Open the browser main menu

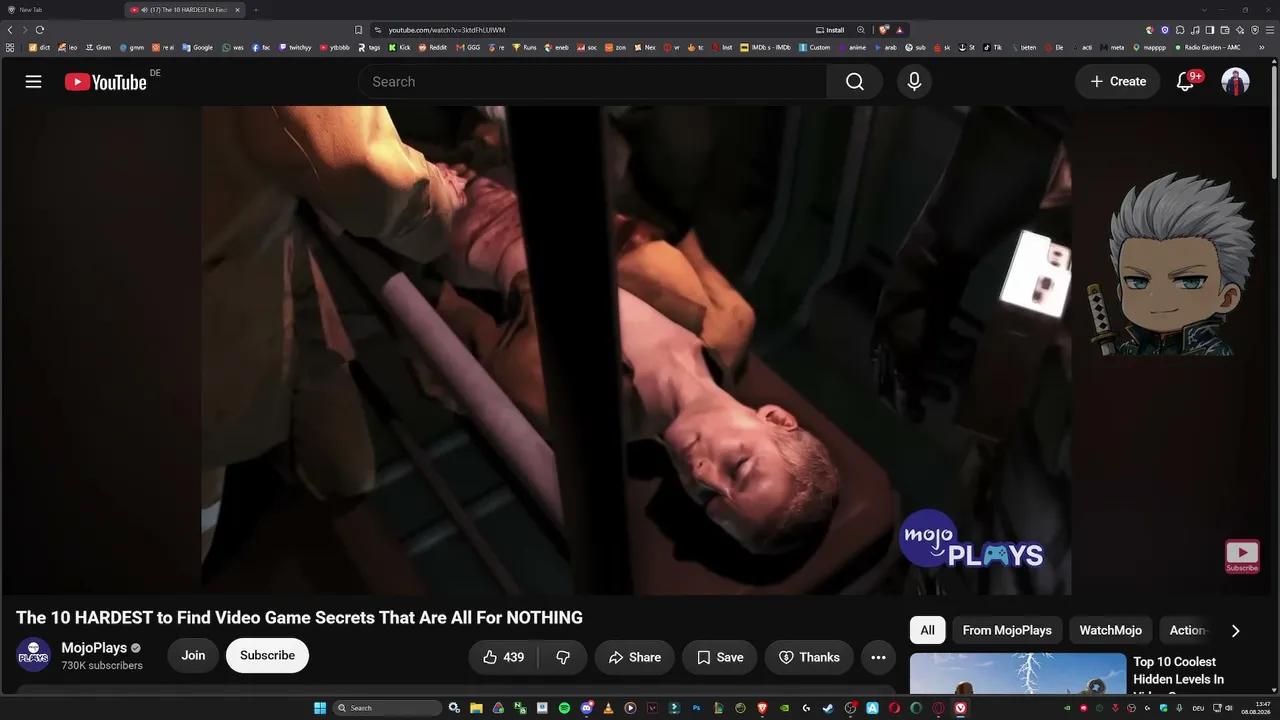click(1270, 30)
